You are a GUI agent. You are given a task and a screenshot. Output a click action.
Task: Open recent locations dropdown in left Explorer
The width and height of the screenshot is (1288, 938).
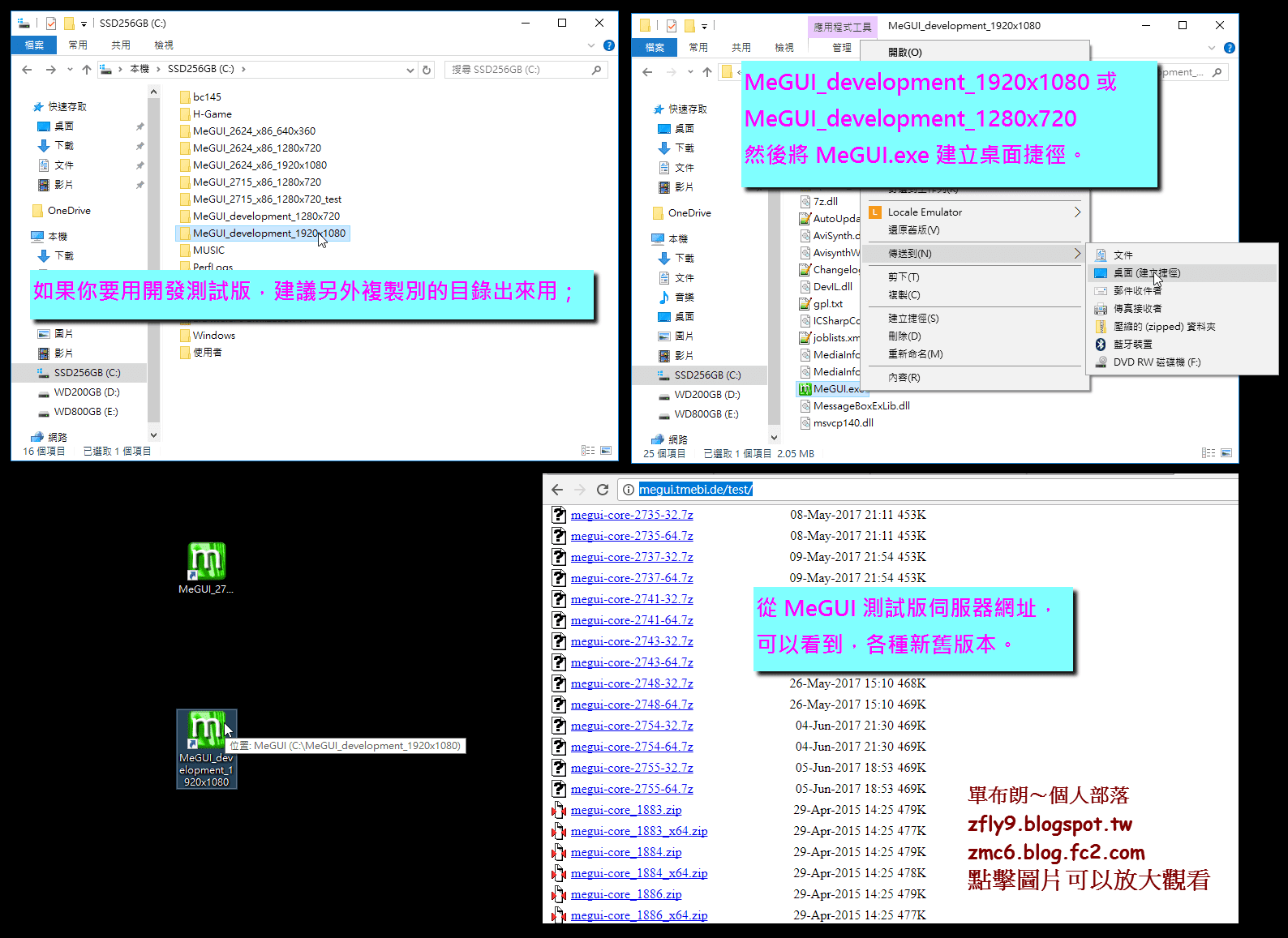(x=70, y=70)
